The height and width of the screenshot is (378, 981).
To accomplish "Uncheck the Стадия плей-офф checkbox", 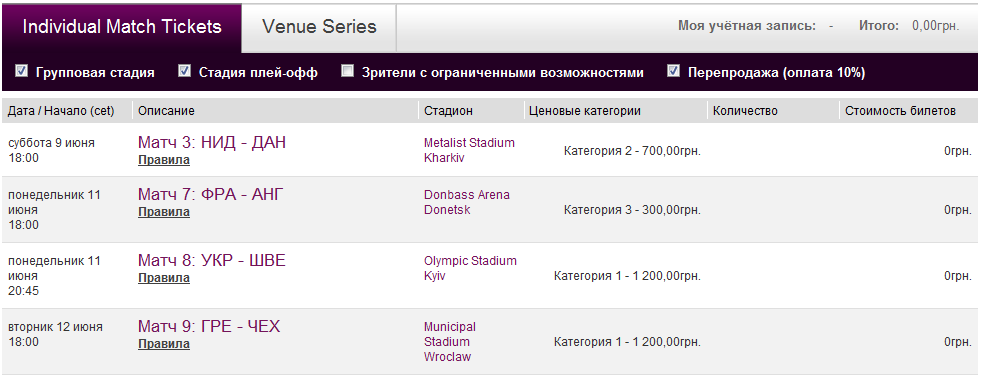I will click(185, 71).
